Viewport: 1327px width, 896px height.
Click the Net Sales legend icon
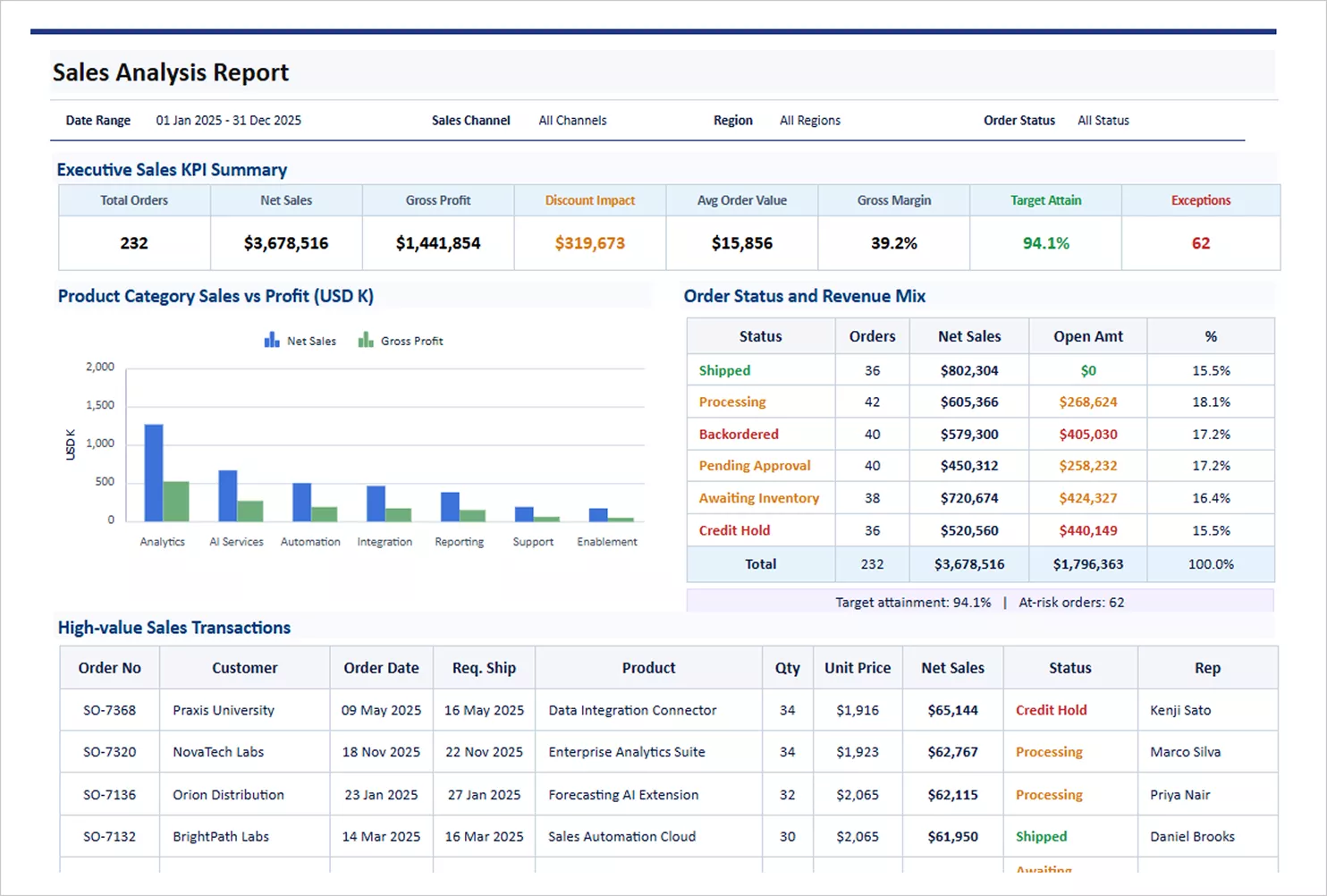pos(272,340)
